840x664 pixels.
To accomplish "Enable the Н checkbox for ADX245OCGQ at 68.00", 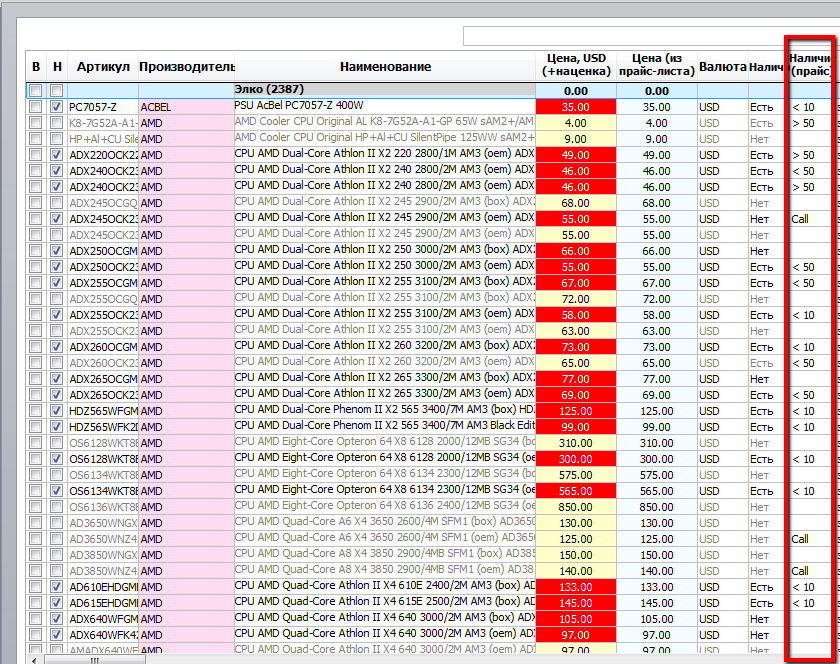I will (56, 203).
